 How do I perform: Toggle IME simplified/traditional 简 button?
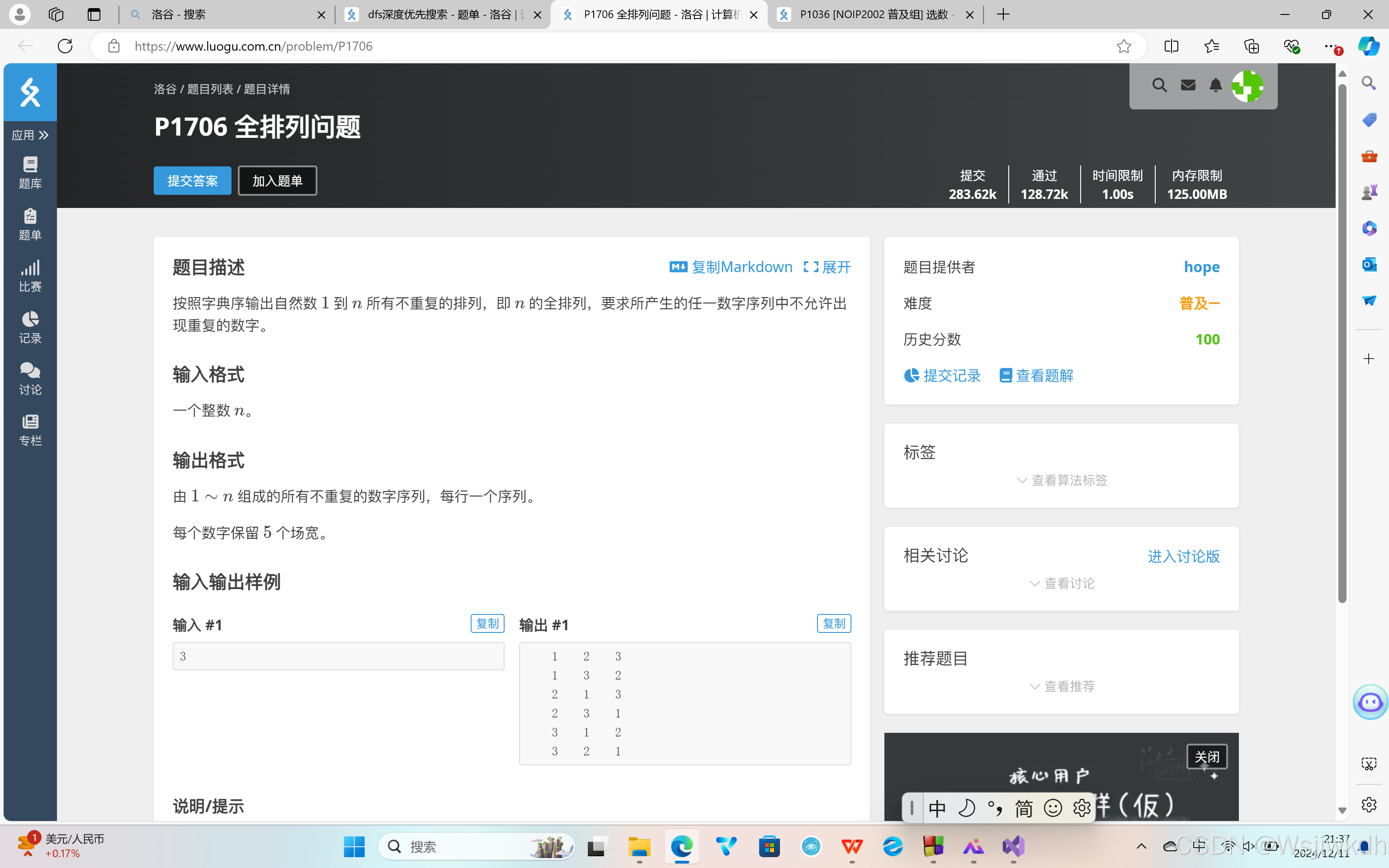click(x=1023, y=808)
